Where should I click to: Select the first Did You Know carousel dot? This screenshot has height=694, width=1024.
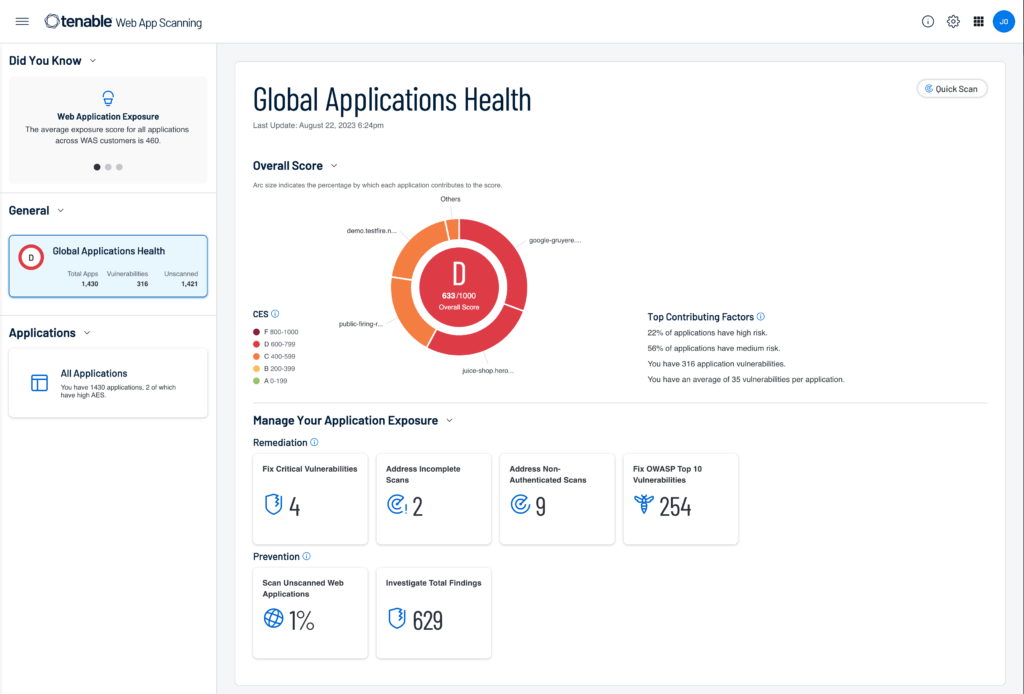click(x=97, y=167)
